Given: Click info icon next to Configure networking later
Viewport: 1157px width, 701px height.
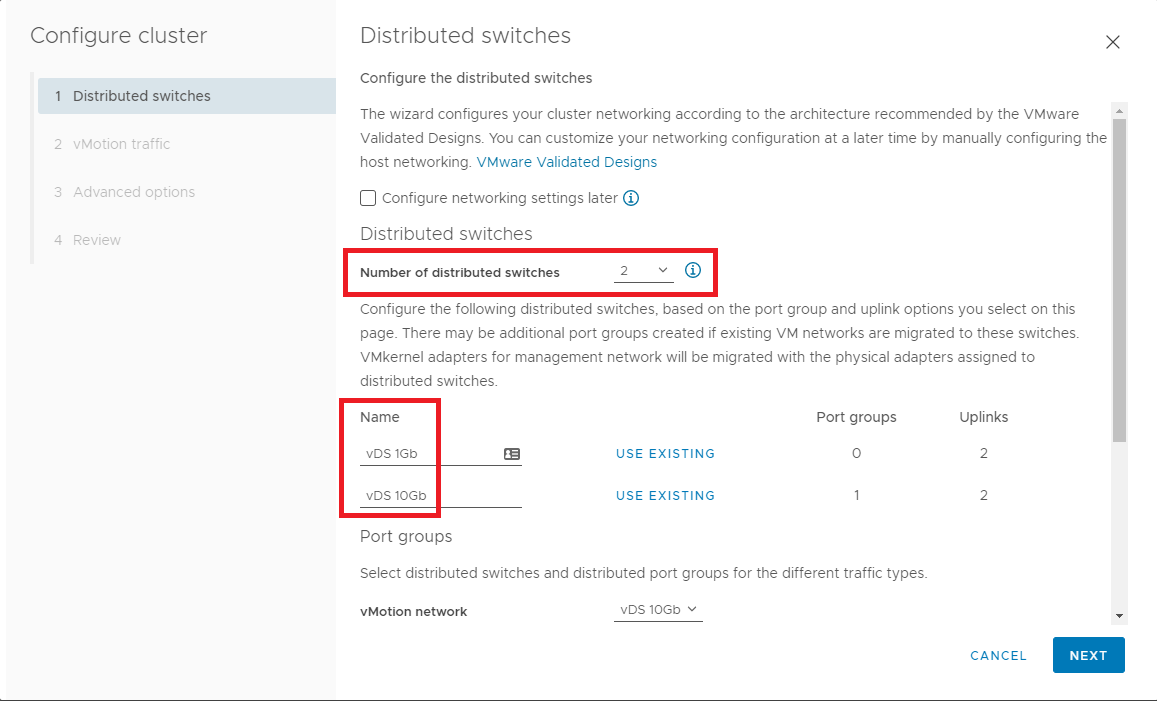Looking at the screenshot, I should point(631,198).
